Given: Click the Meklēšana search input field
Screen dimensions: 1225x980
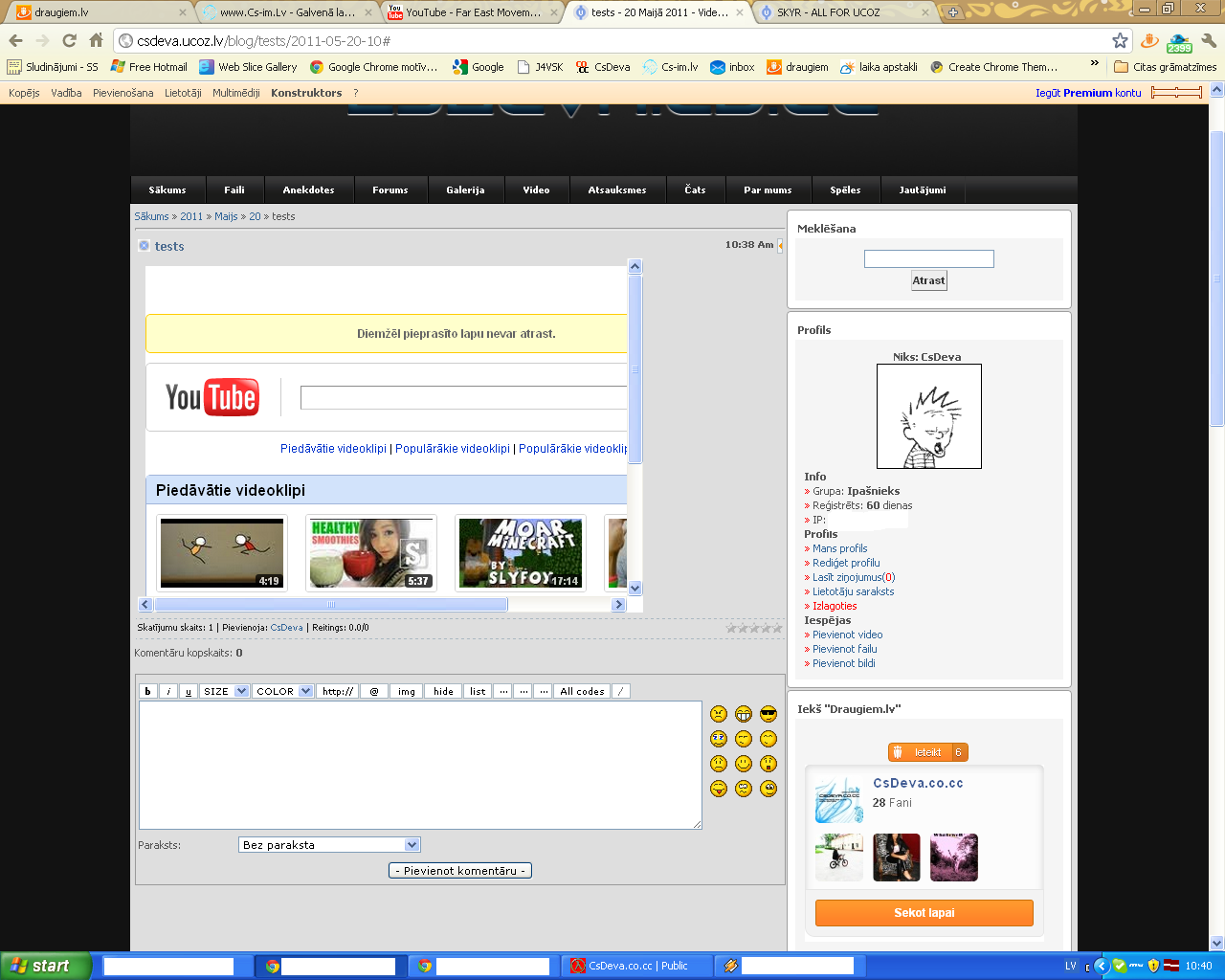Looking at the screenshot, I should 929,258.
